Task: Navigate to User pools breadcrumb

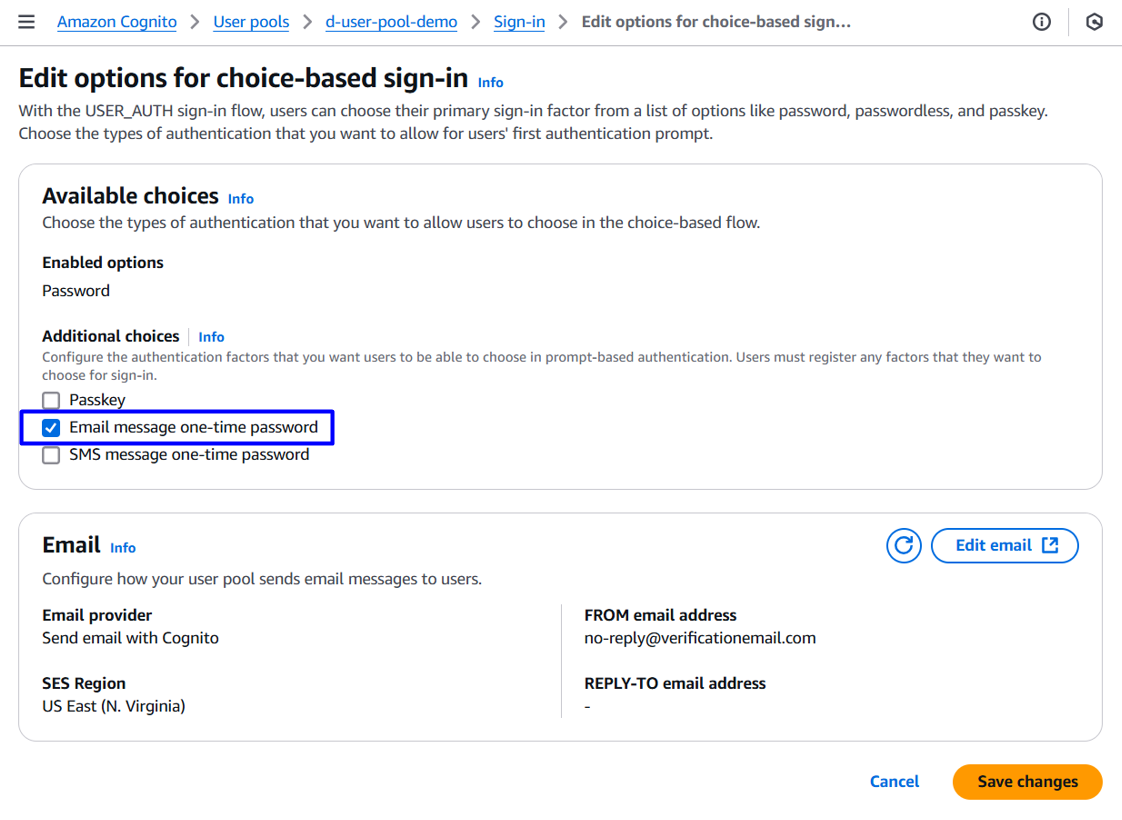Action: click(251, 22)
